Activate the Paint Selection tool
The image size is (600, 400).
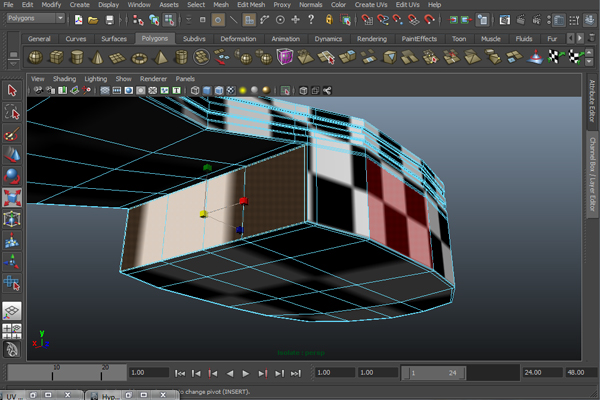tap(12, 134)
